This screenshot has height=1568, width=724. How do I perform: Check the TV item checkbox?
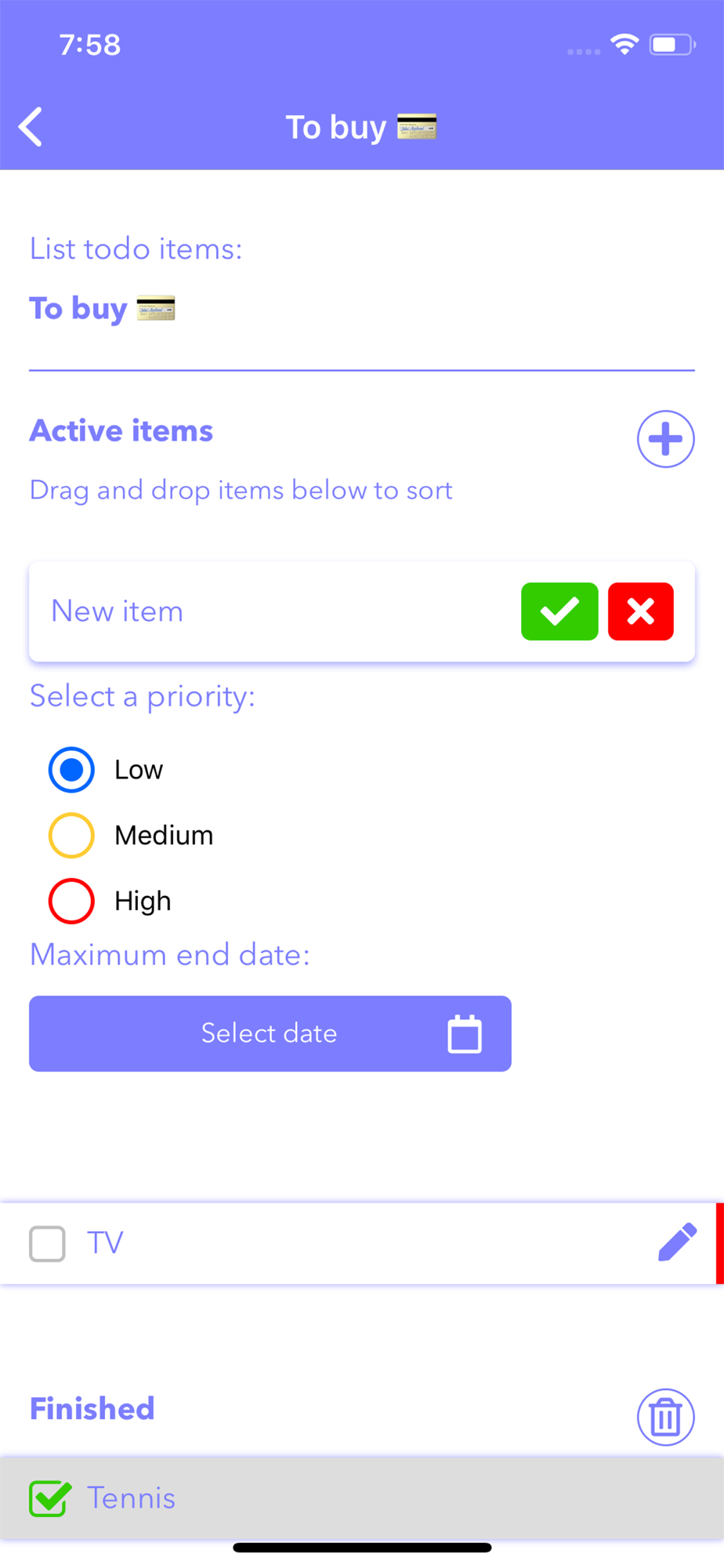(47, 1243)
